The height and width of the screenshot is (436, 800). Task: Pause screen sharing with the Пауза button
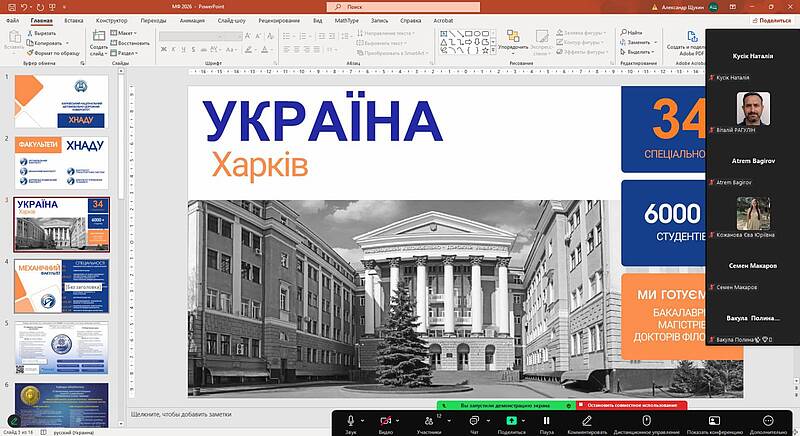click(x=546, y=421)
